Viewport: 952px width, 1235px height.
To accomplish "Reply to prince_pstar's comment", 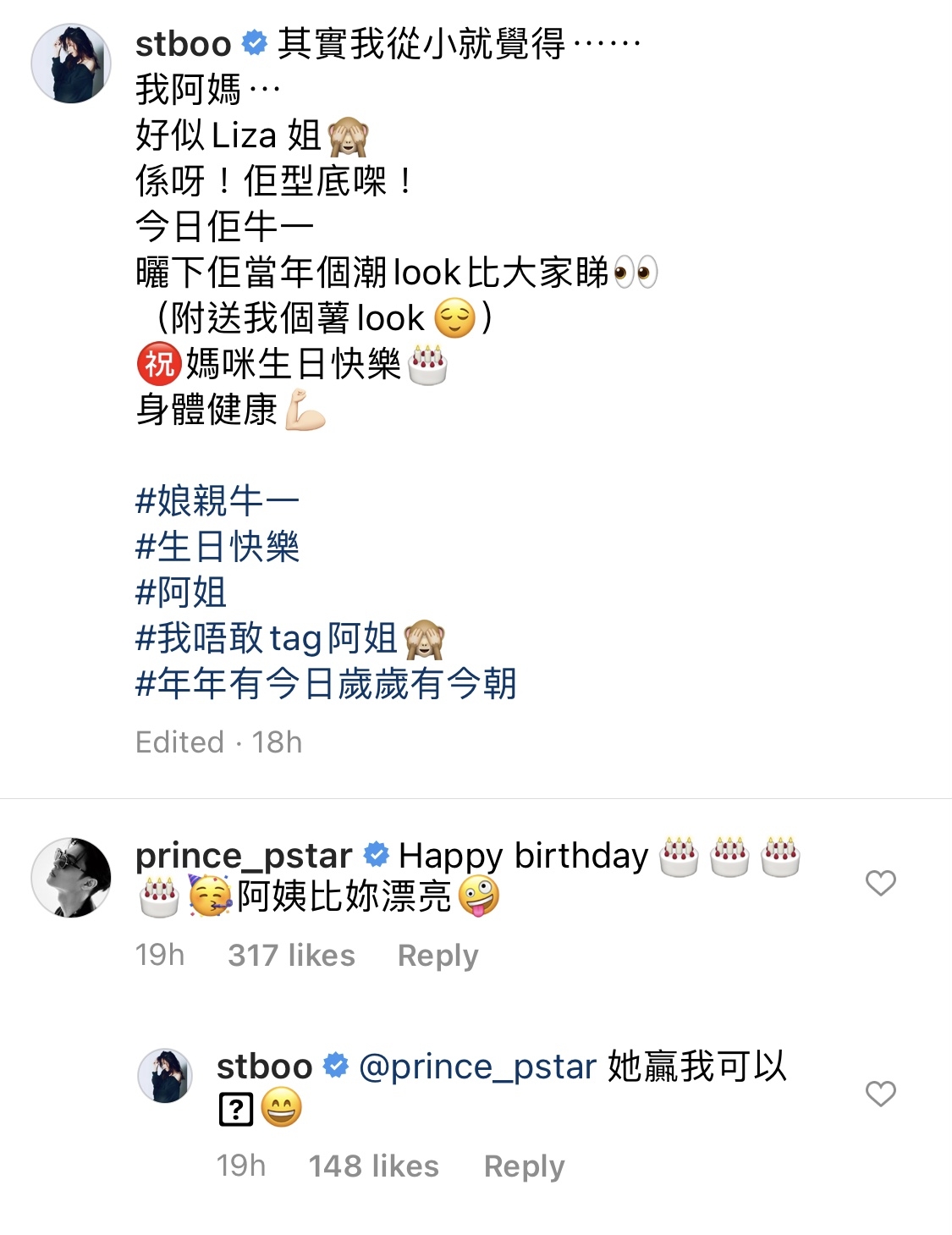I will click(437, 956).
